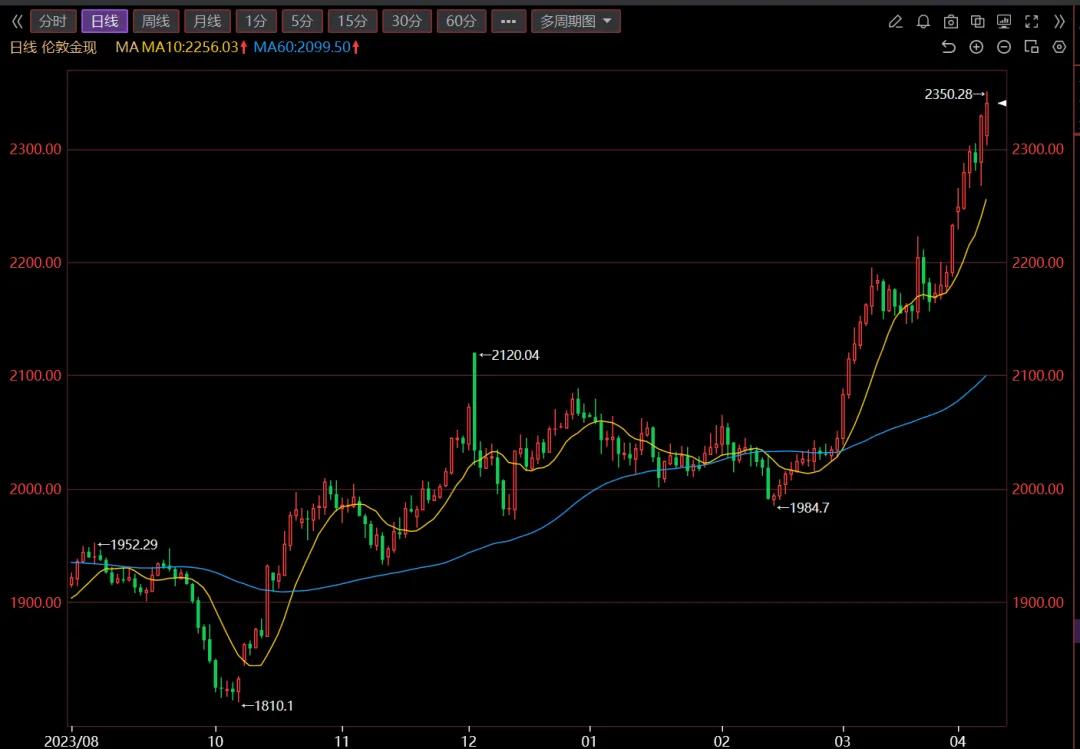Switch to the 分时 intraday view

pos(53,21)
